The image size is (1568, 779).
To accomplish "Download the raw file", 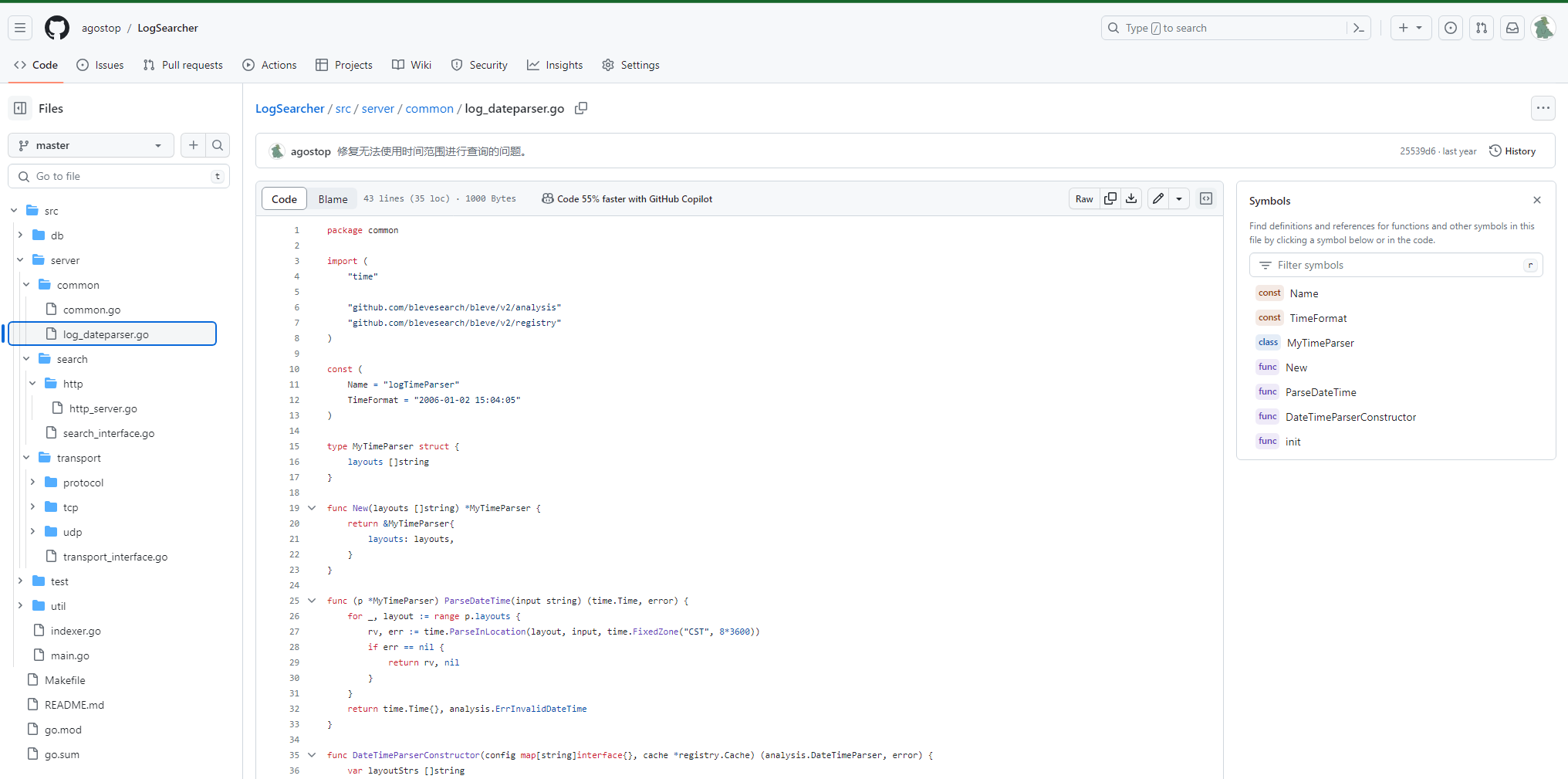I will (1131, 198).
